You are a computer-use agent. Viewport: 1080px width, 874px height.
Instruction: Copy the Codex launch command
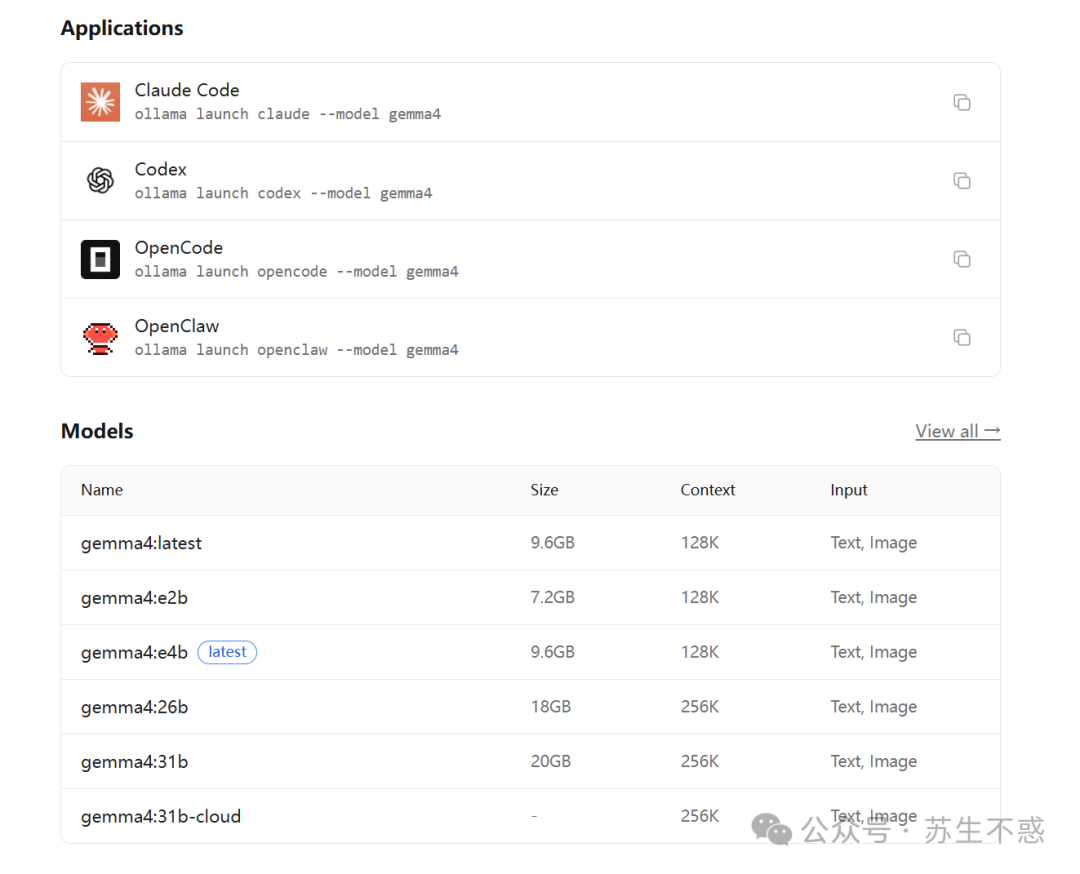click(x=962, y=180)
